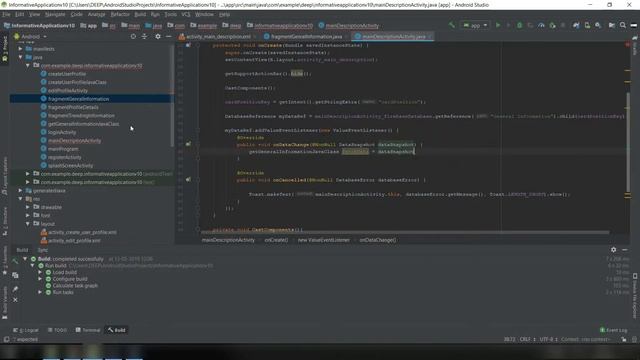Open the TODO tool window button
The image size is (640, 360).
pos(57,330)
